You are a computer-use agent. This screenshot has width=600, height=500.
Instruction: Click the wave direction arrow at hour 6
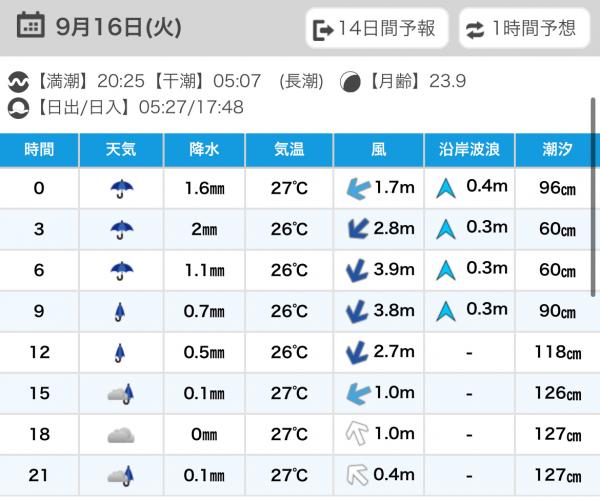pos(445,270)
